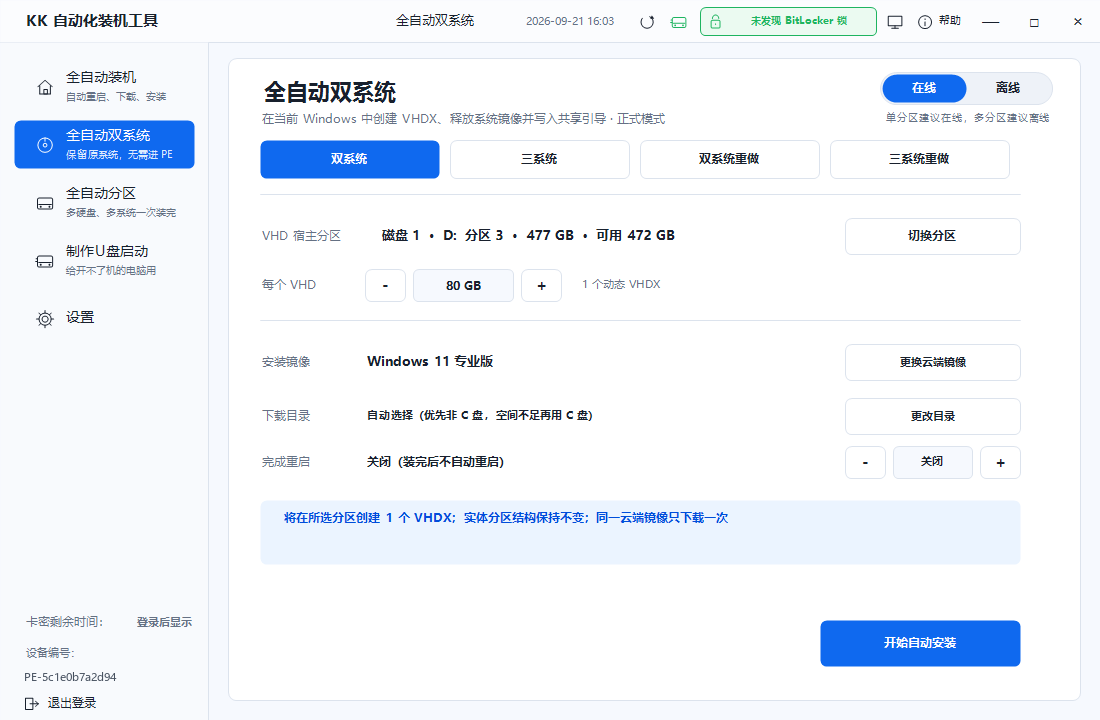Image resolution: width=1100 pixels, height=720 pixels.
Task: Click 更改目录 button
Action: (x=932, y=416)
